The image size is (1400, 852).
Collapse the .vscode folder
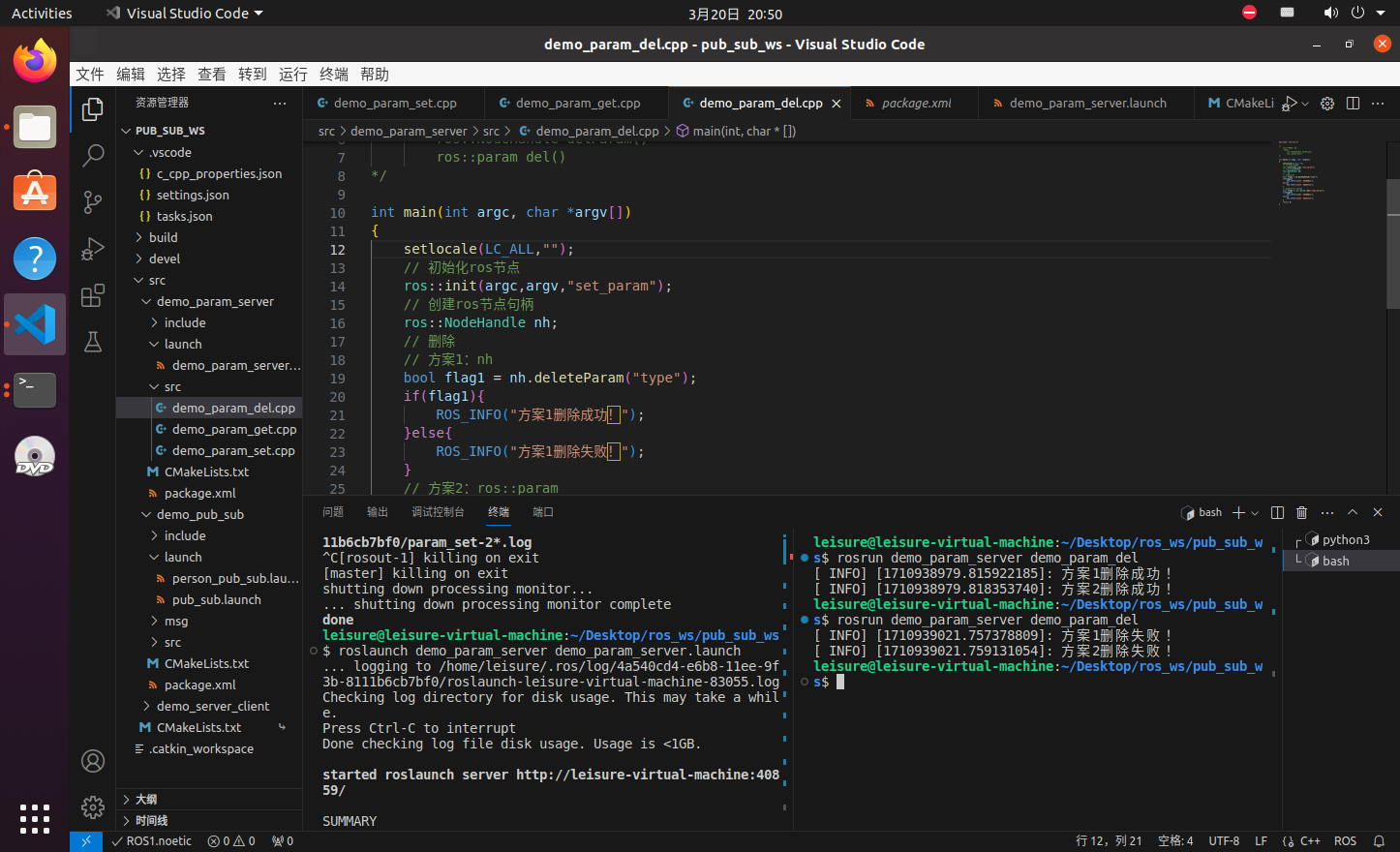(209, 152)
